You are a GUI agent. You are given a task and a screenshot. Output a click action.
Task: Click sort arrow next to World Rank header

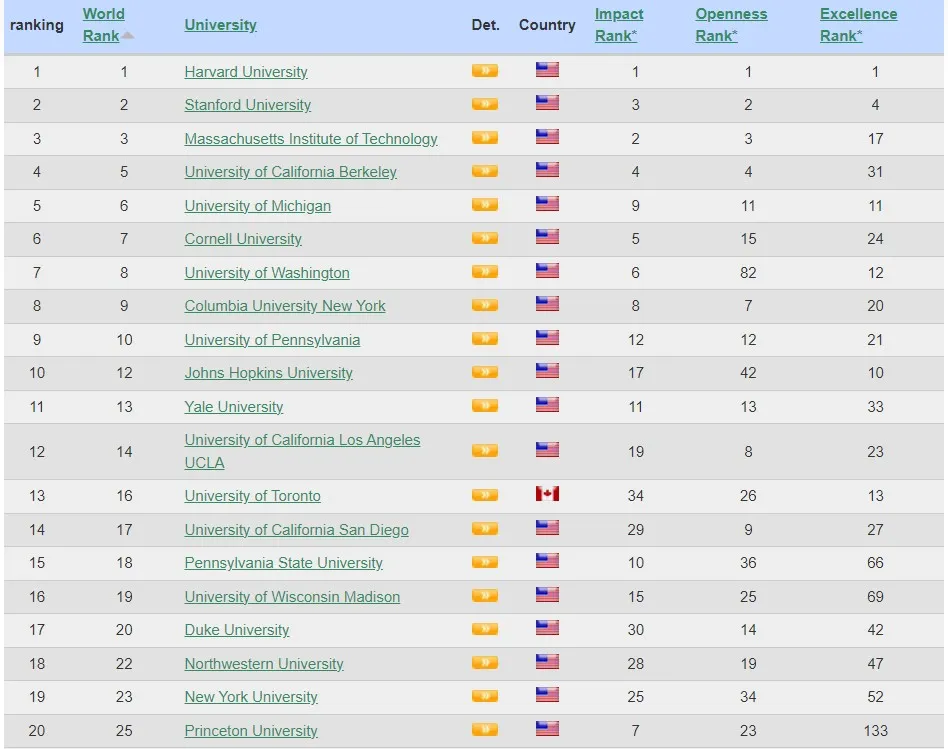click(128, 36)
